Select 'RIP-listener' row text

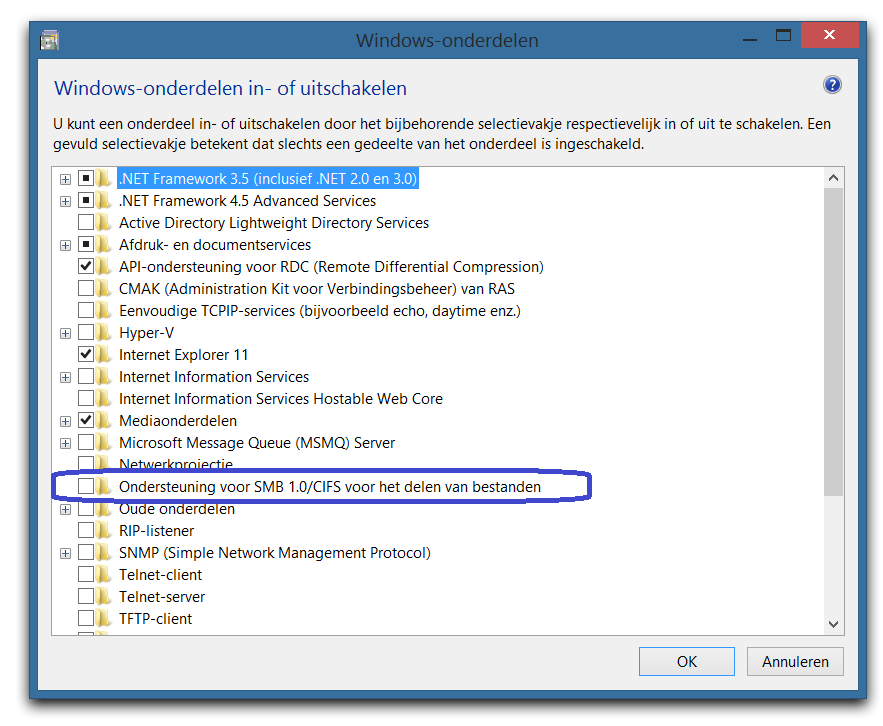157,531
